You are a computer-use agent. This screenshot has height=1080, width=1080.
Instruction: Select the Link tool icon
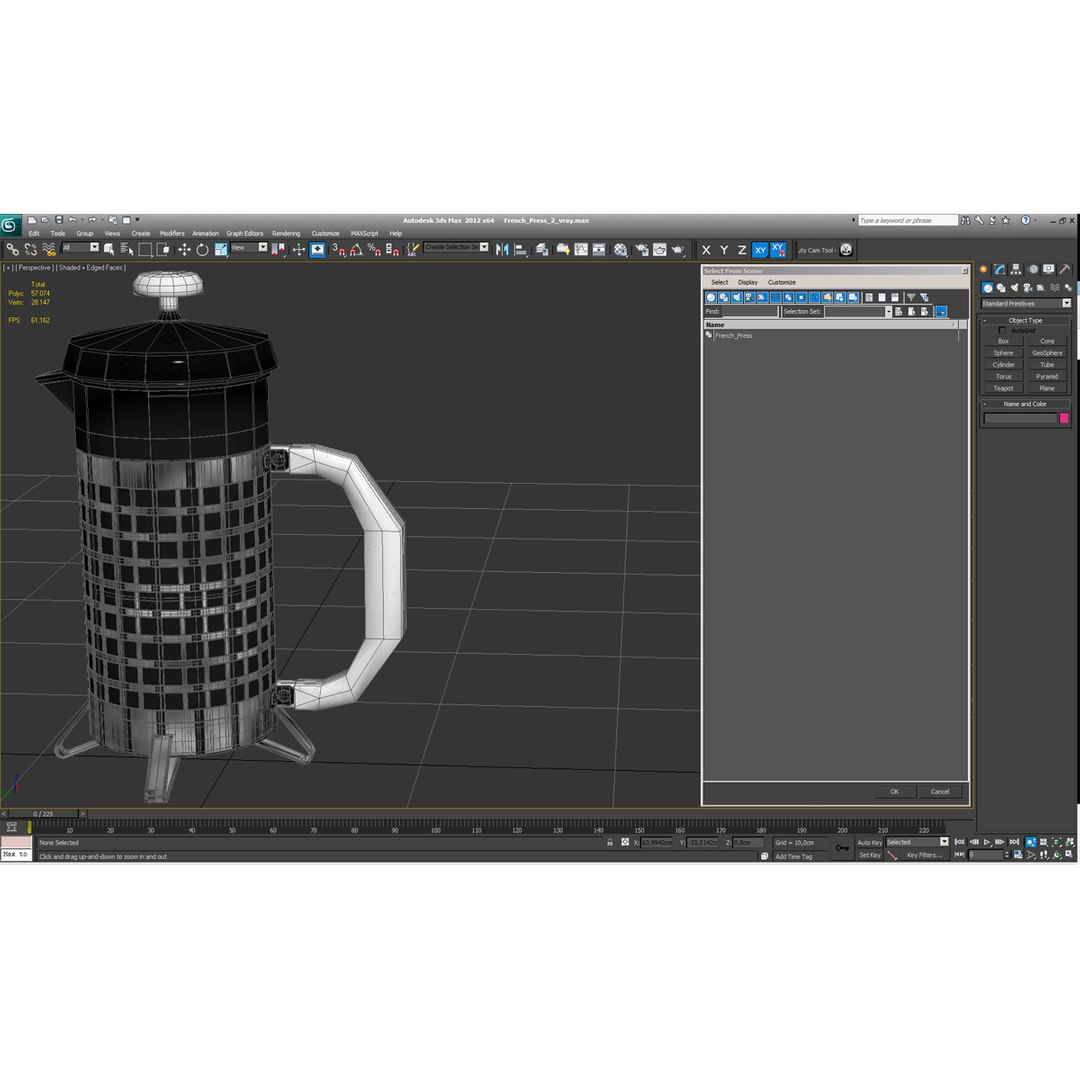[x=12, y=249]
